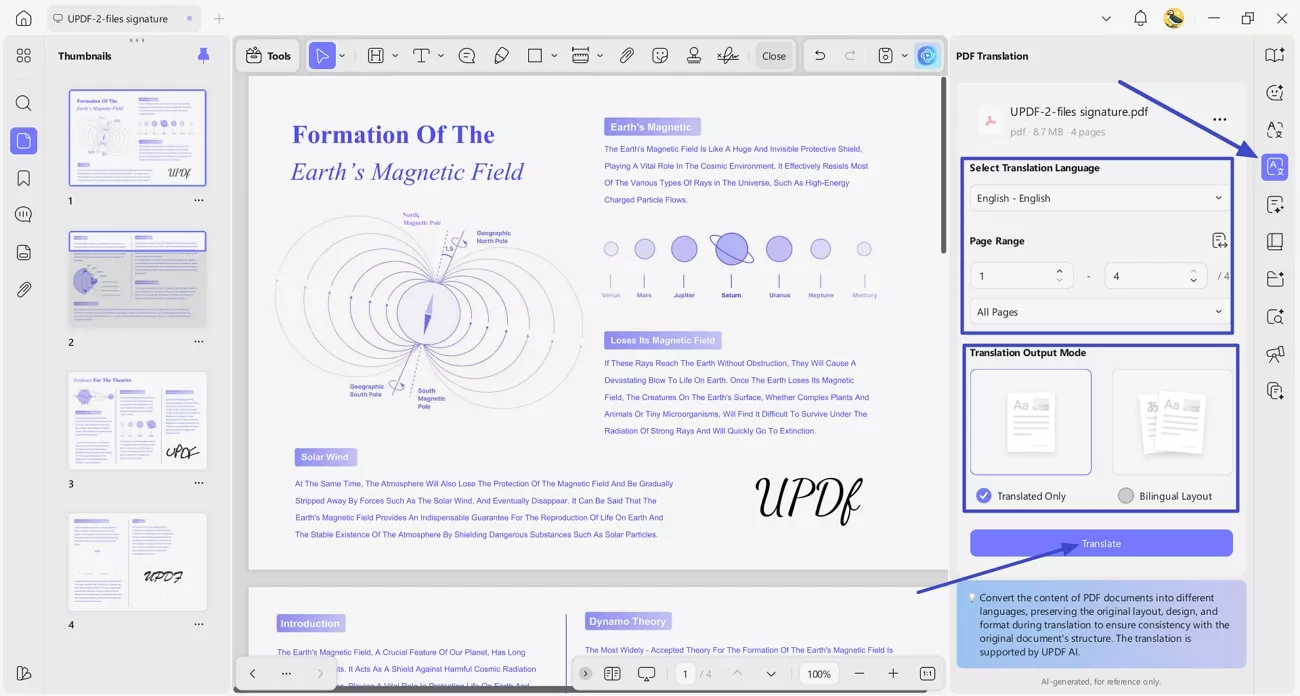Expand the shape tool dropdown arrow
1300x696 pixels.
click(554, 56)
